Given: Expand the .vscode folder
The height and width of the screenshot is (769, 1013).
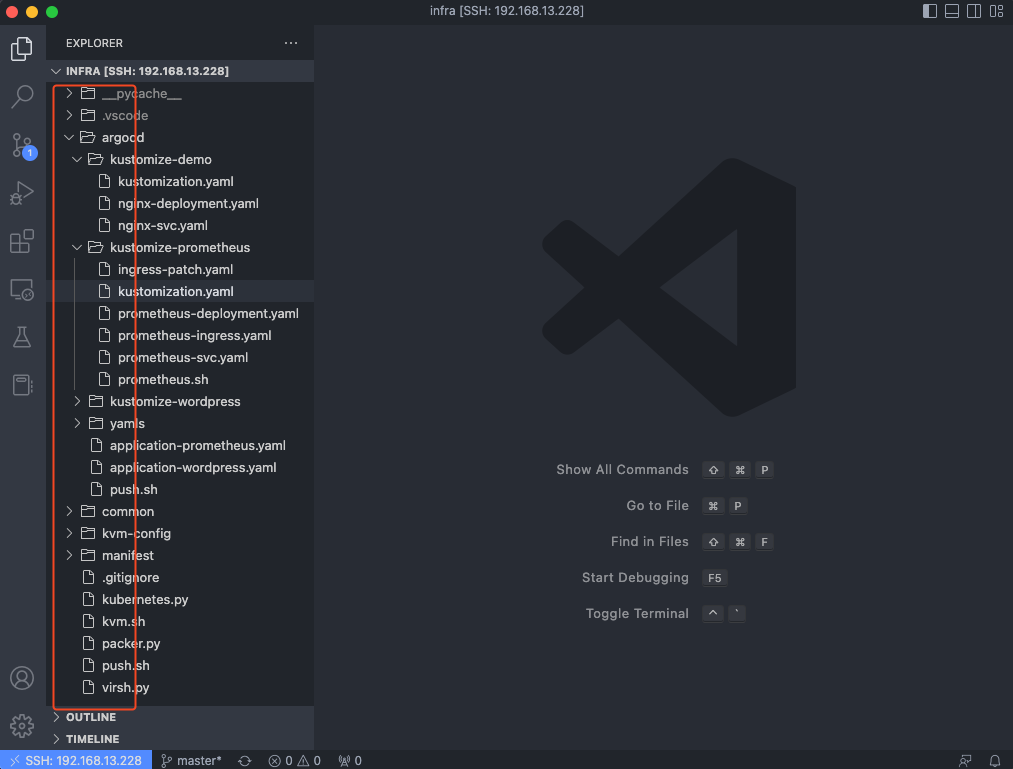Looking at the screenshot, I should [180, 116].
